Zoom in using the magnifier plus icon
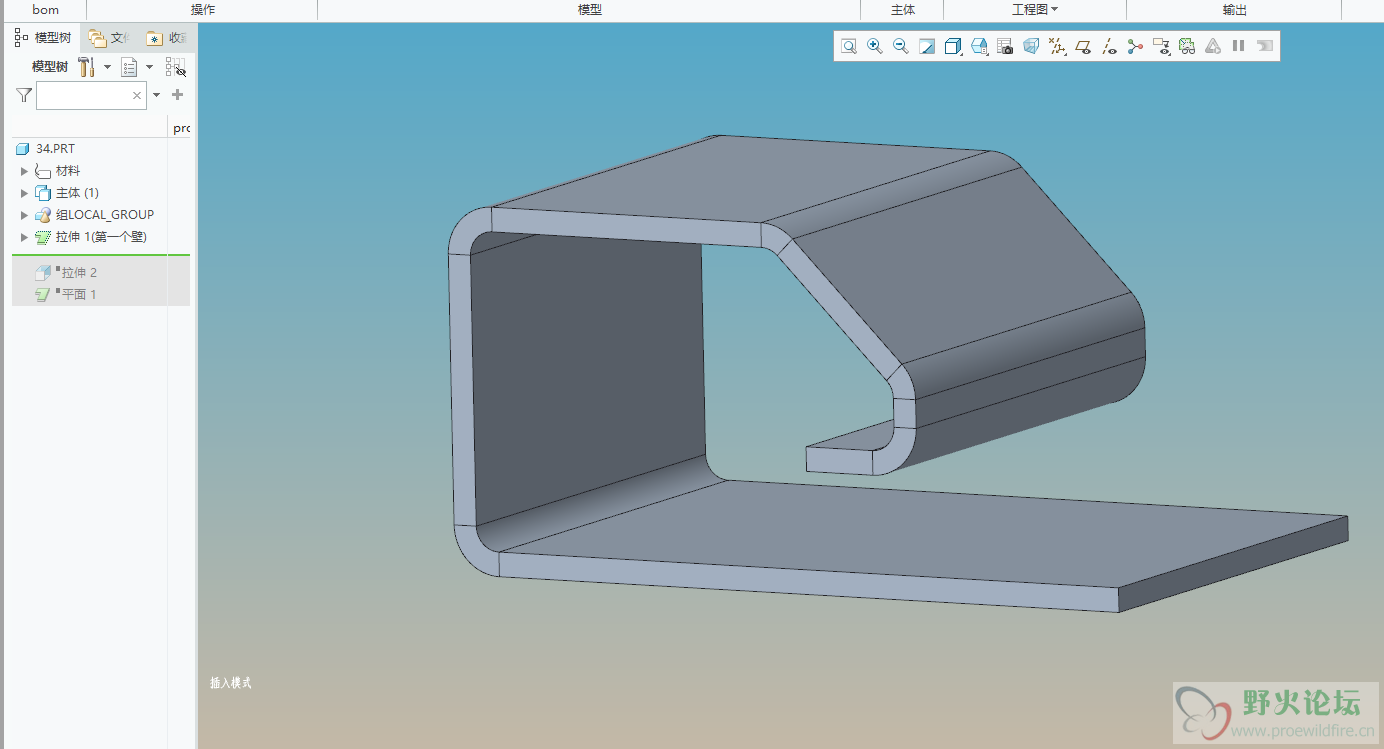 [x=875, y=46]
